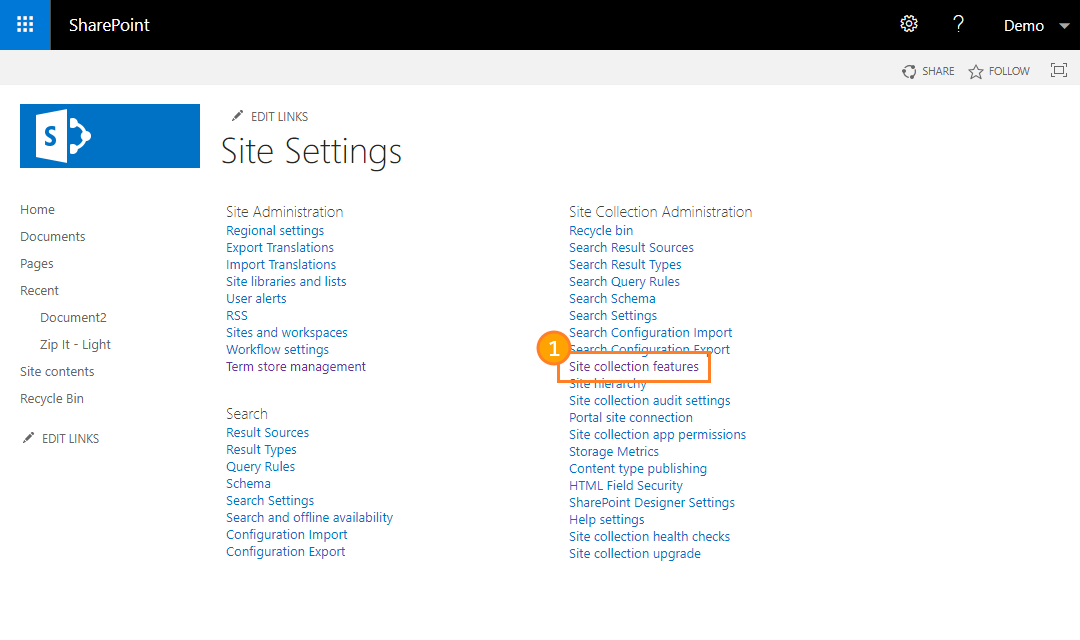Open Search Result Types link
The width and height of the screenshot is (1080, 640).
pos(625,265)
